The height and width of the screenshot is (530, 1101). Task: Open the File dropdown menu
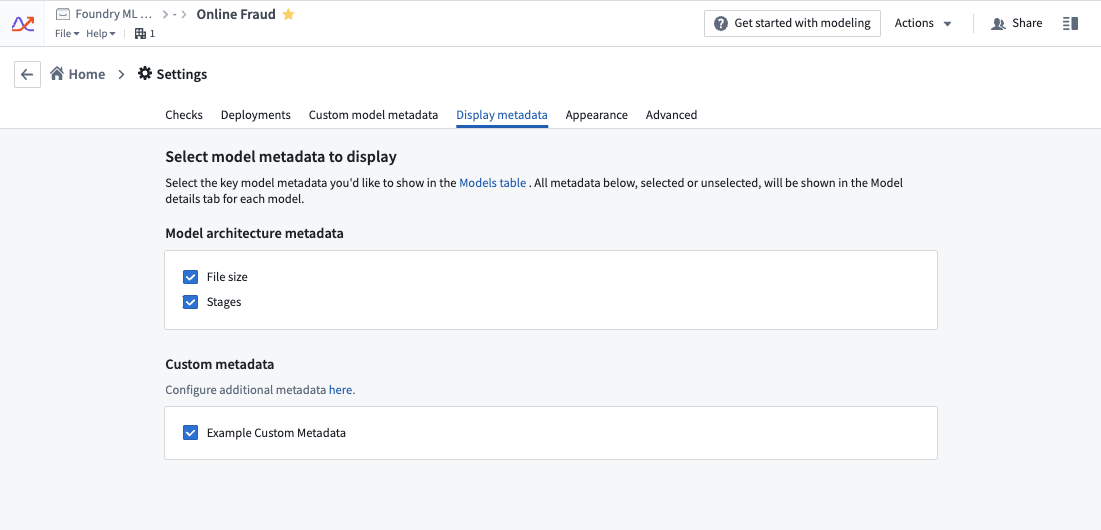[67, 34]
